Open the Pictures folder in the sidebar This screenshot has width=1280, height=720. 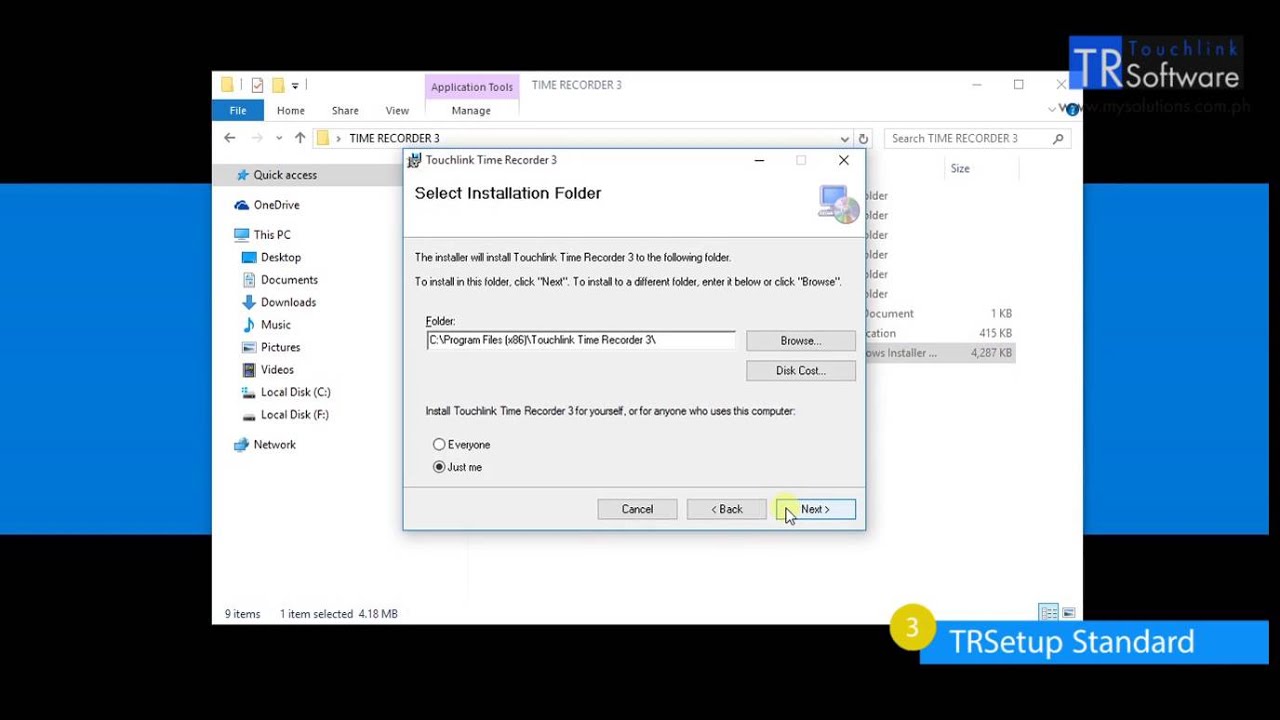tap(280, 347)
